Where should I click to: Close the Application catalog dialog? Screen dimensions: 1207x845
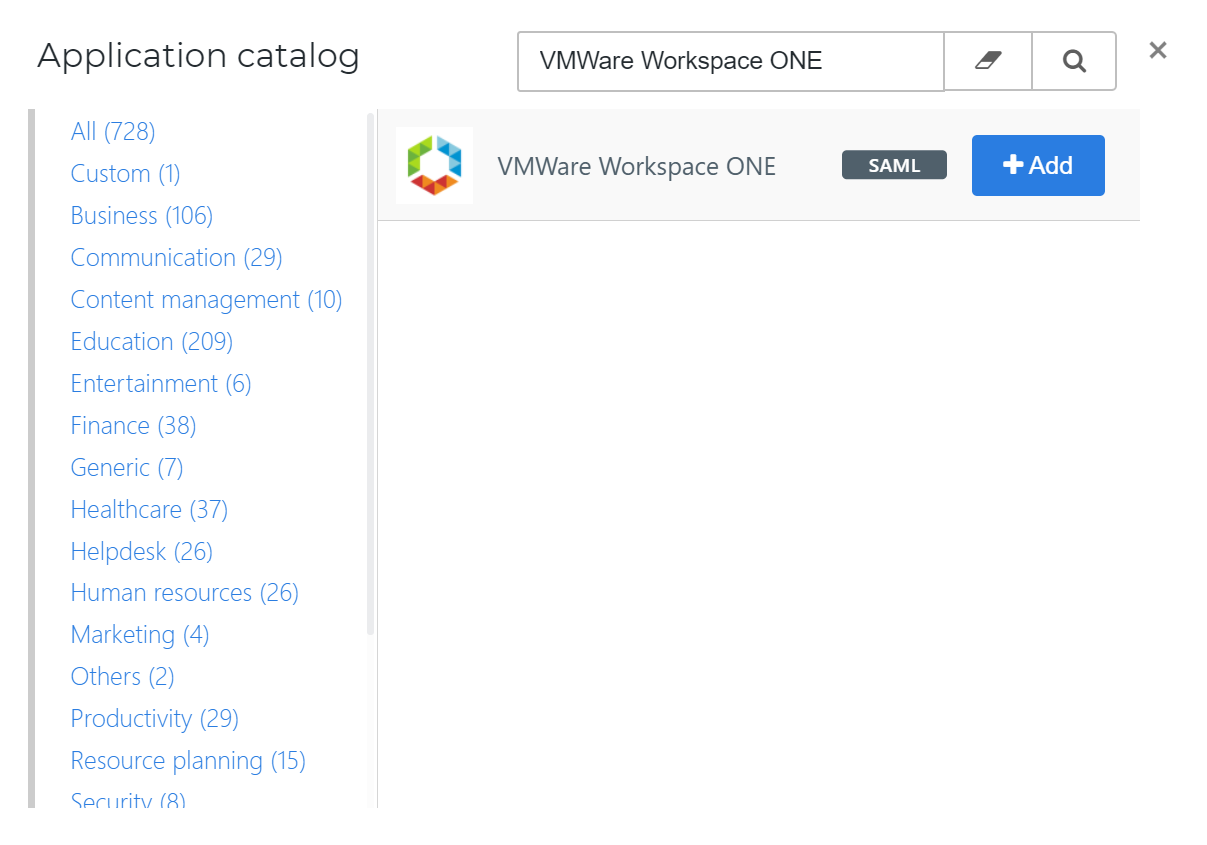[x=1158, y=50]
